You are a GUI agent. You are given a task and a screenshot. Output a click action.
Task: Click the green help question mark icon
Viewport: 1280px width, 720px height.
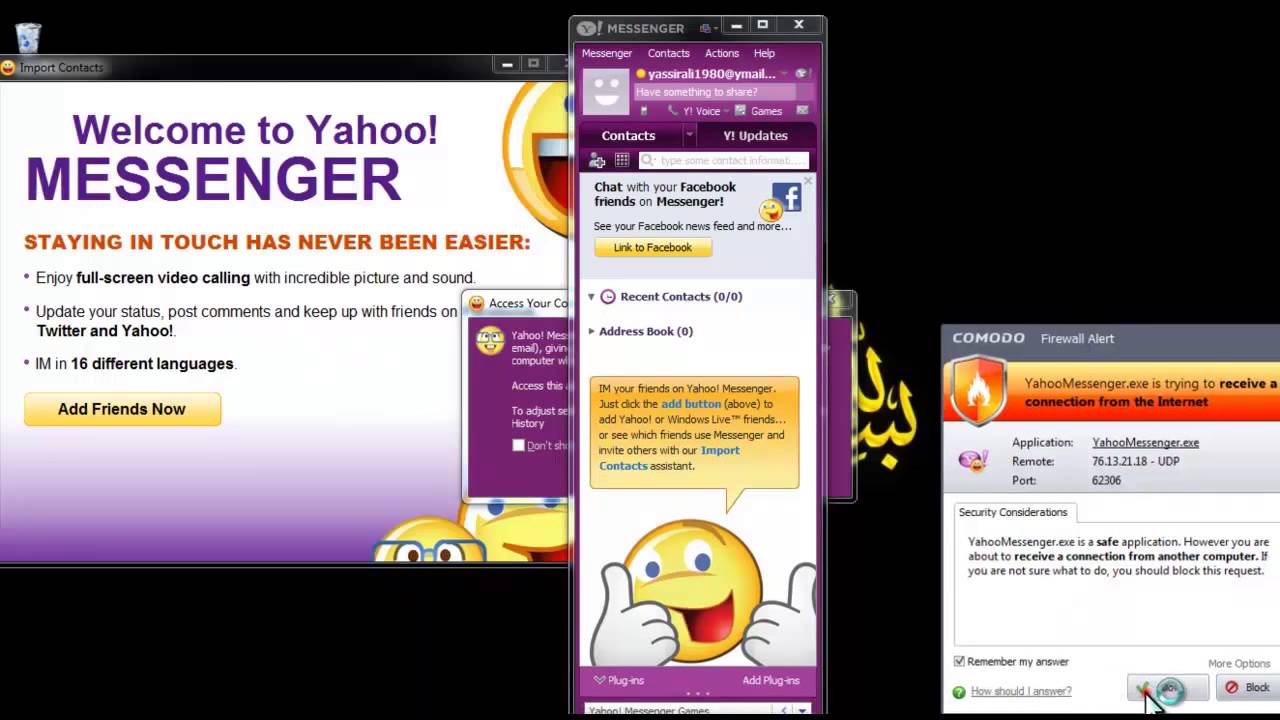(959, 691)
